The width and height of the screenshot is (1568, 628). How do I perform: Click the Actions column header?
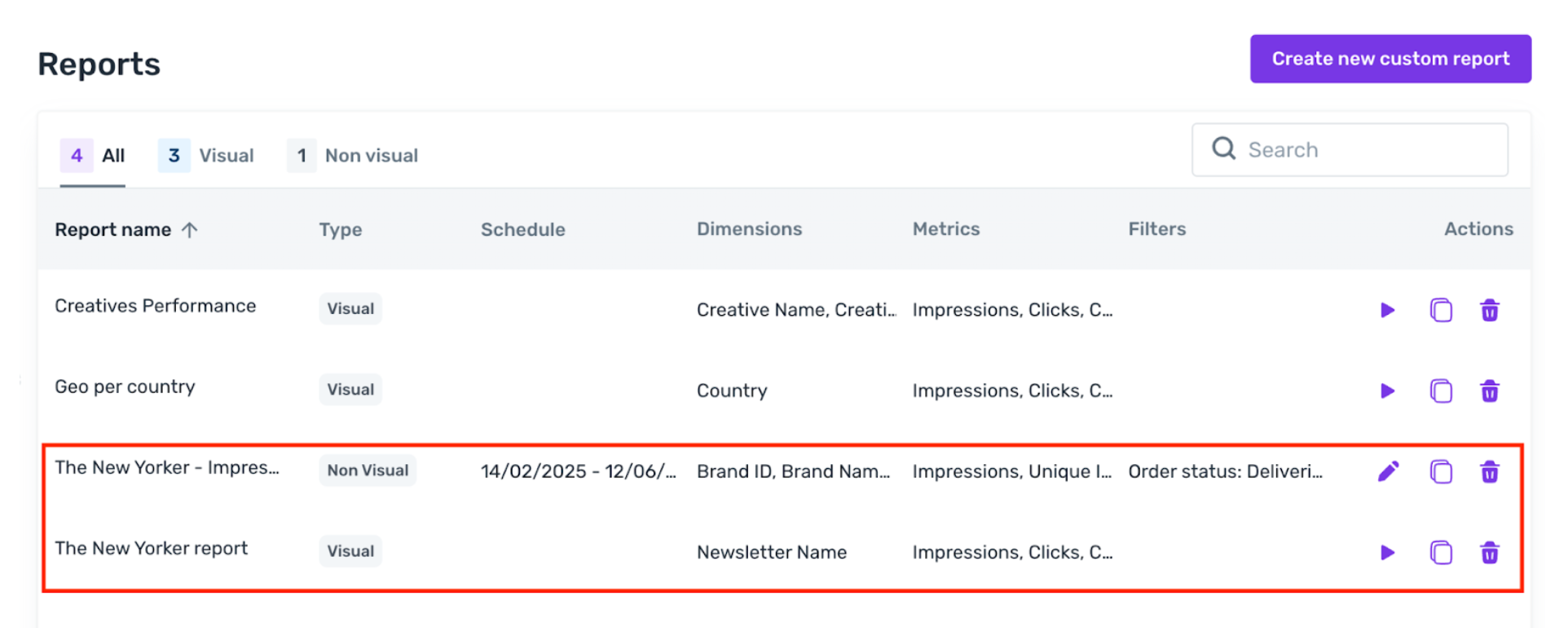pos(1478,229)
